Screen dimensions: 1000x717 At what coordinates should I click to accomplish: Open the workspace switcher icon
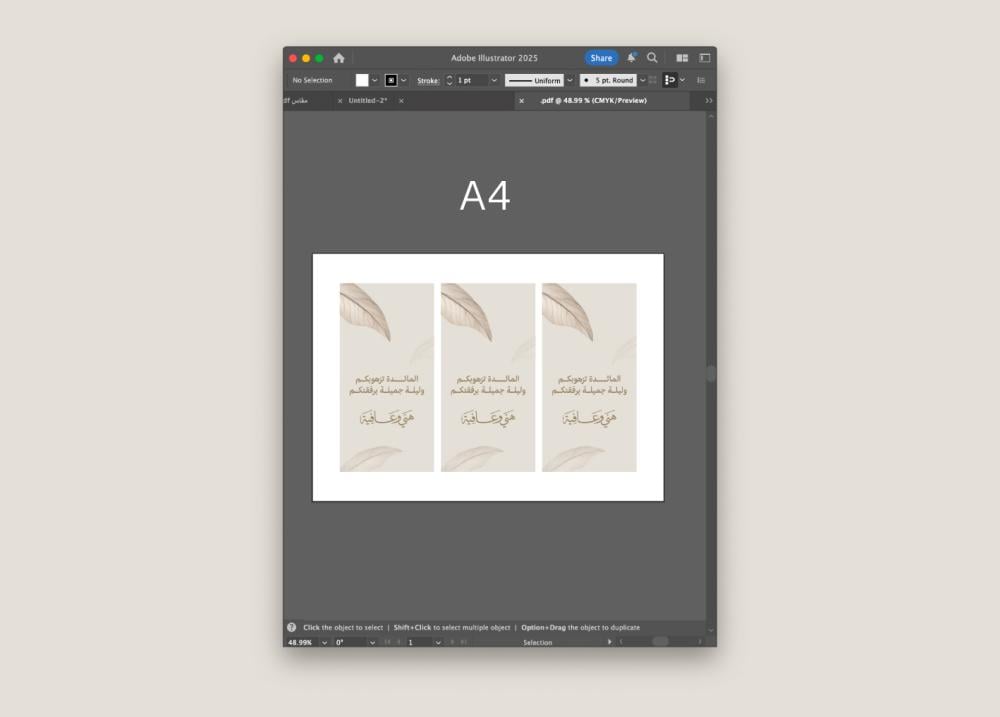pos(704,58)
